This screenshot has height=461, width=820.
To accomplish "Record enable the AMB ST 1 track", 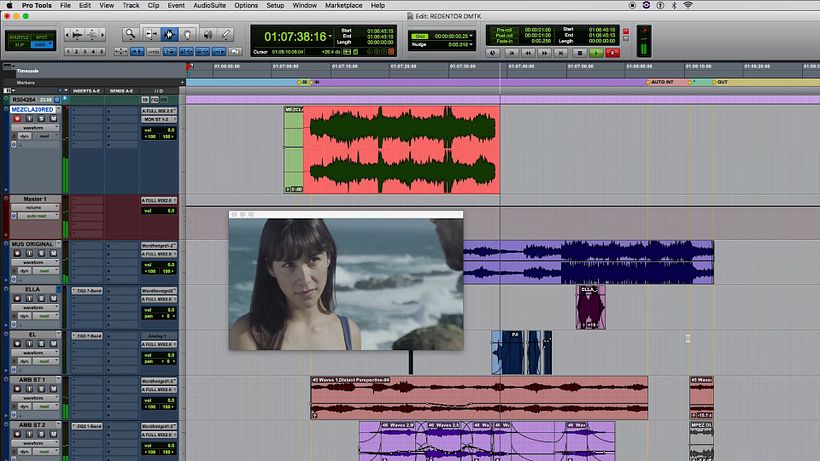I will [x=17, y=389].
